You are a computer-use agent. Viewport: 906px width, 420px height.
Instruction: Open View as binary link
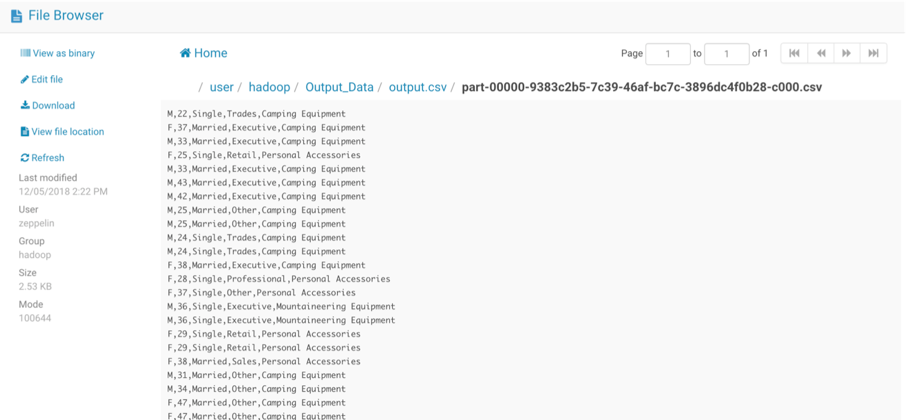[x=64, y=53]
